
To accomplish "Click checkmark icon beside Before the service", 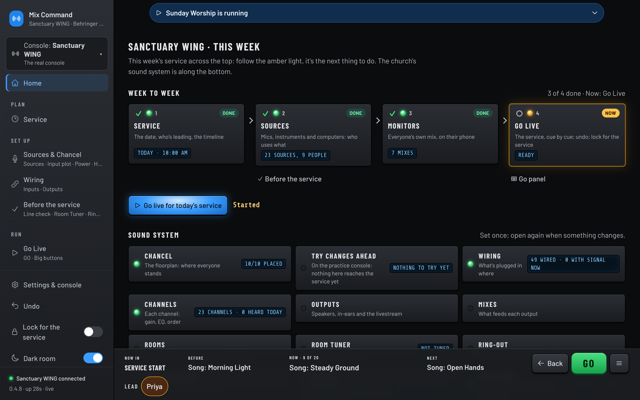I will pos(15,209).
